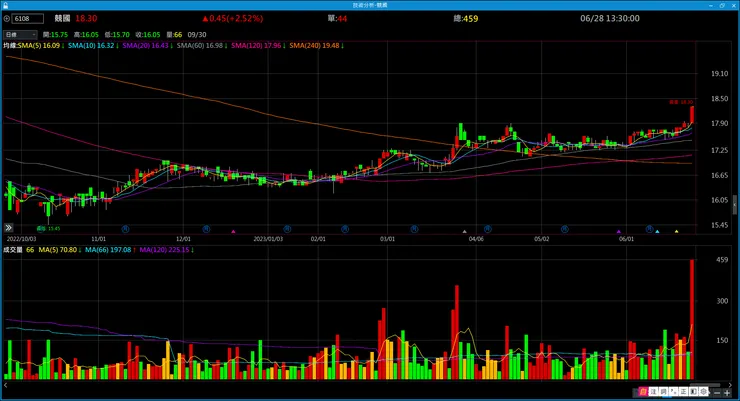Click the yellow triangle marker at timeline end
Screen dimensions: 740x401
677,232
